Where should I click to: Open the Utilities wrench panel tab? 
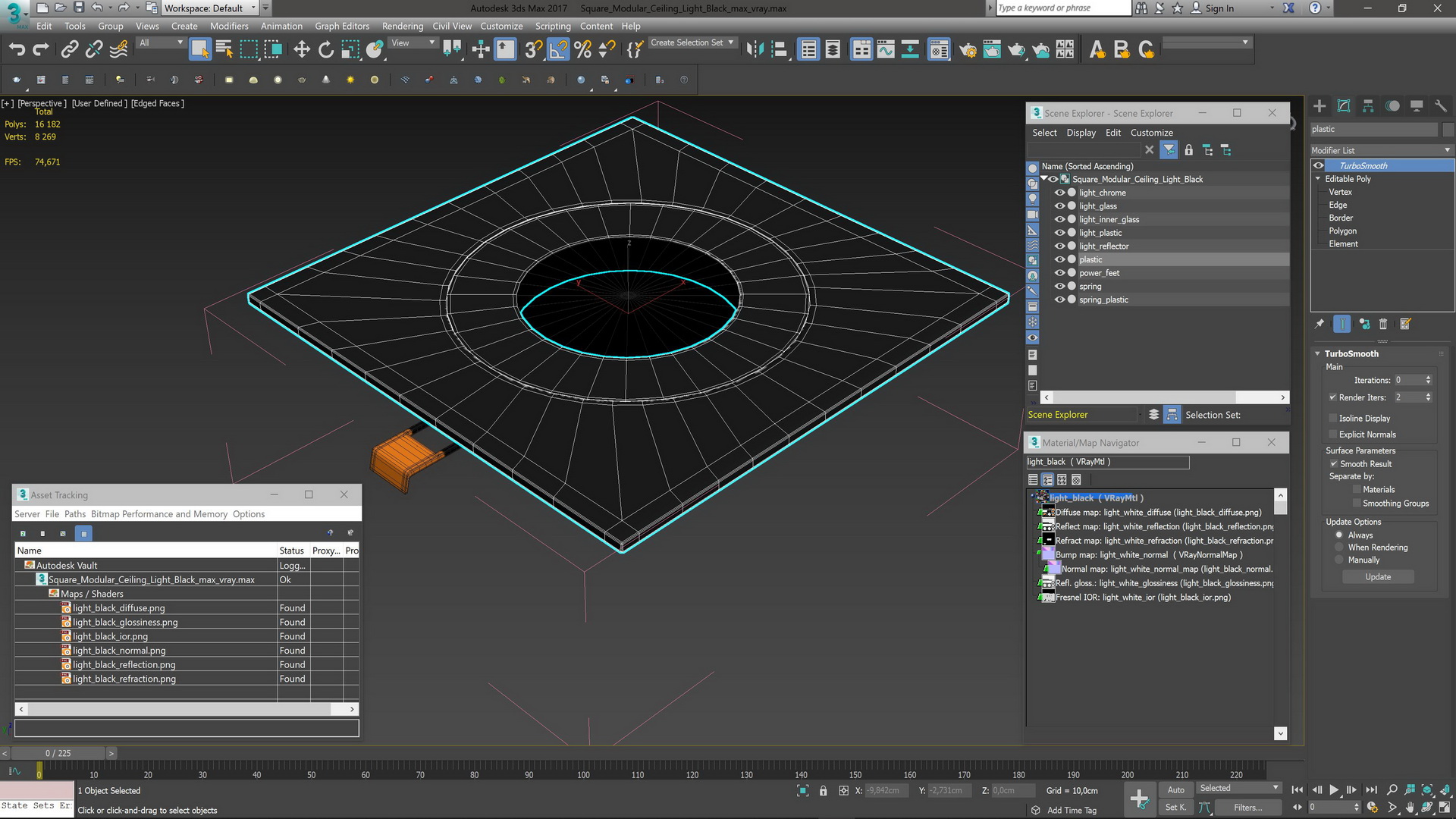1441,106
